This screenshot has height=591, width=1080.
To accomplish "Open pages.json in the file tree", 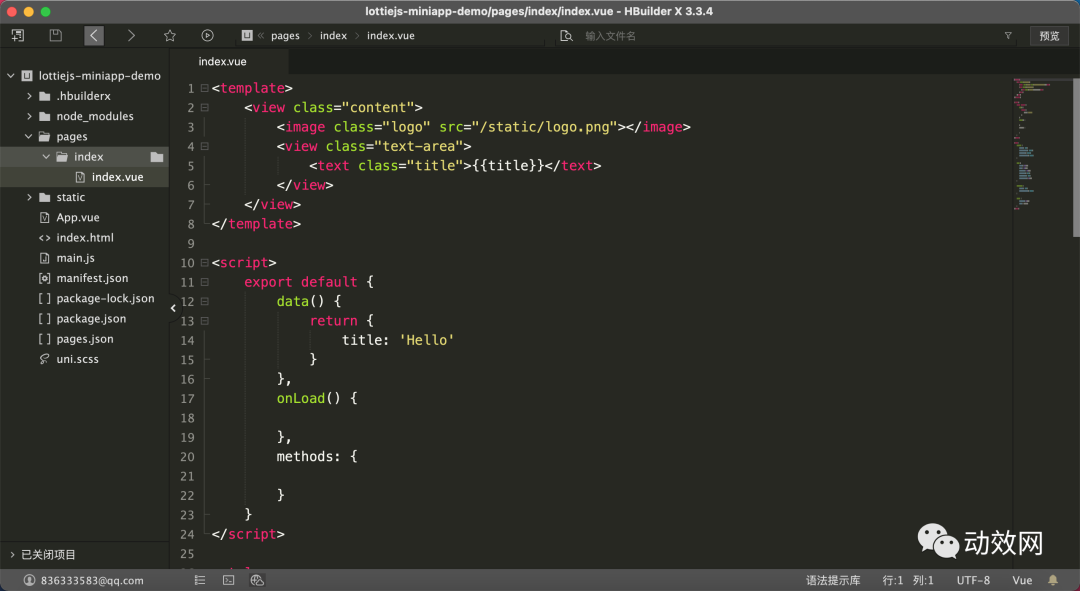I will coord(84,339).
